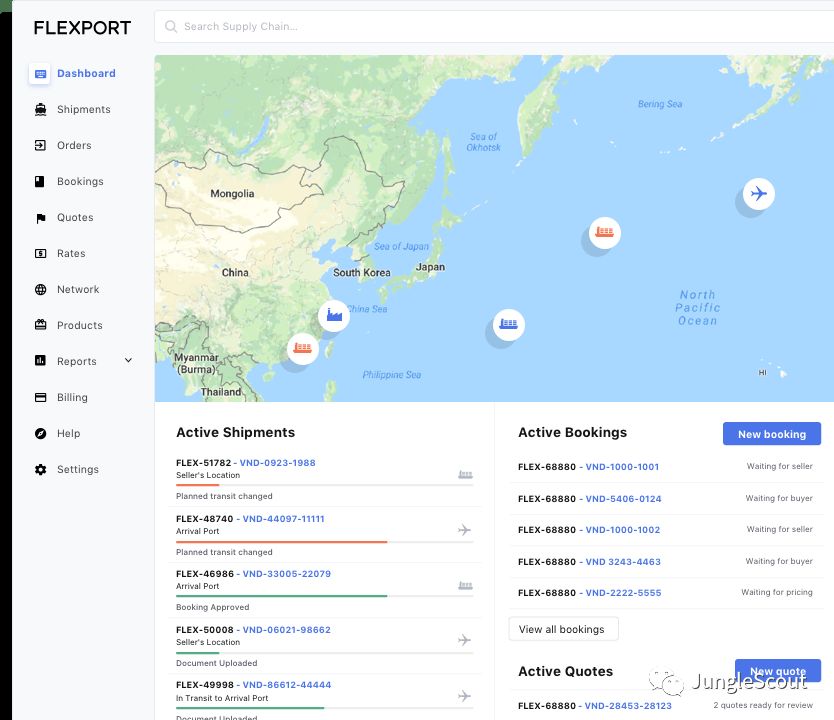
Task: Click the Quotes flag icon in sidebar
Action: [x=40, y=218]
